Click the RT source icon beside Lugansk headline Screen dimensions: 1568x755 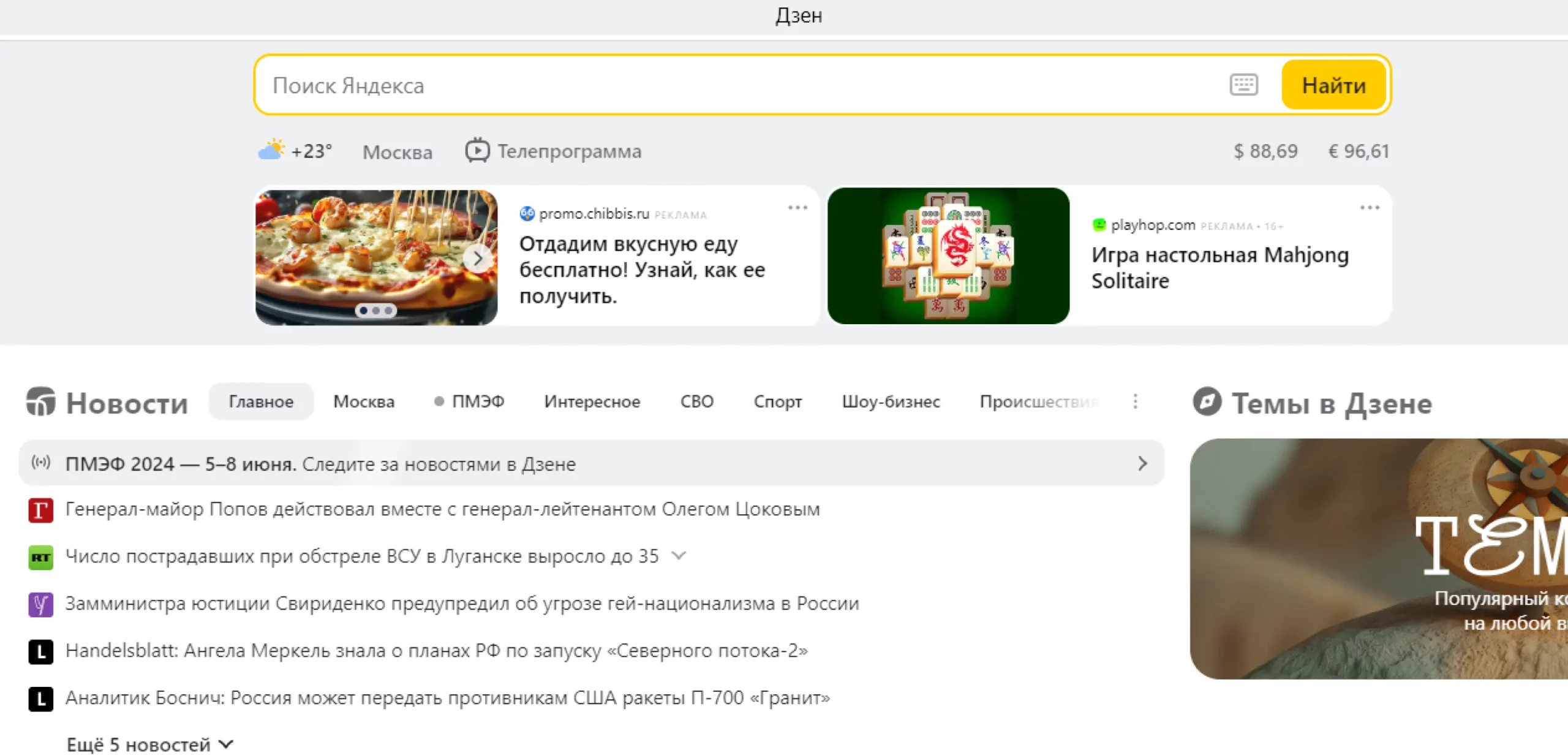(41, 558)
